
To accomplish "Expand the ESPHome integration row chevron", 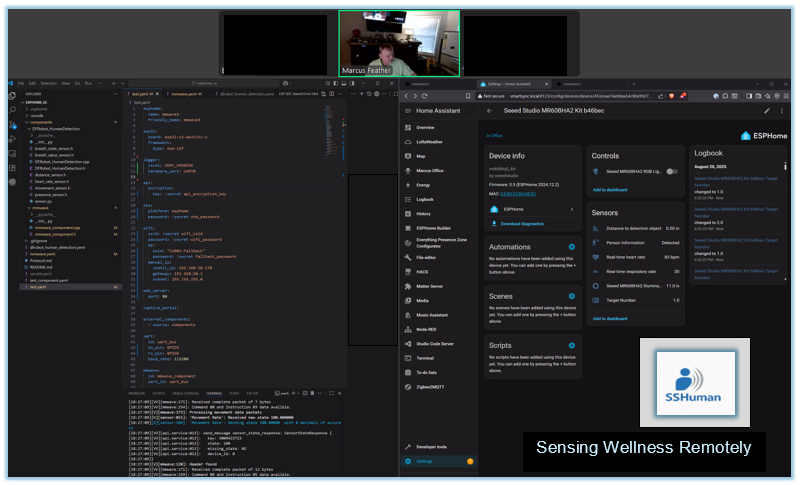I will [571, 209].
